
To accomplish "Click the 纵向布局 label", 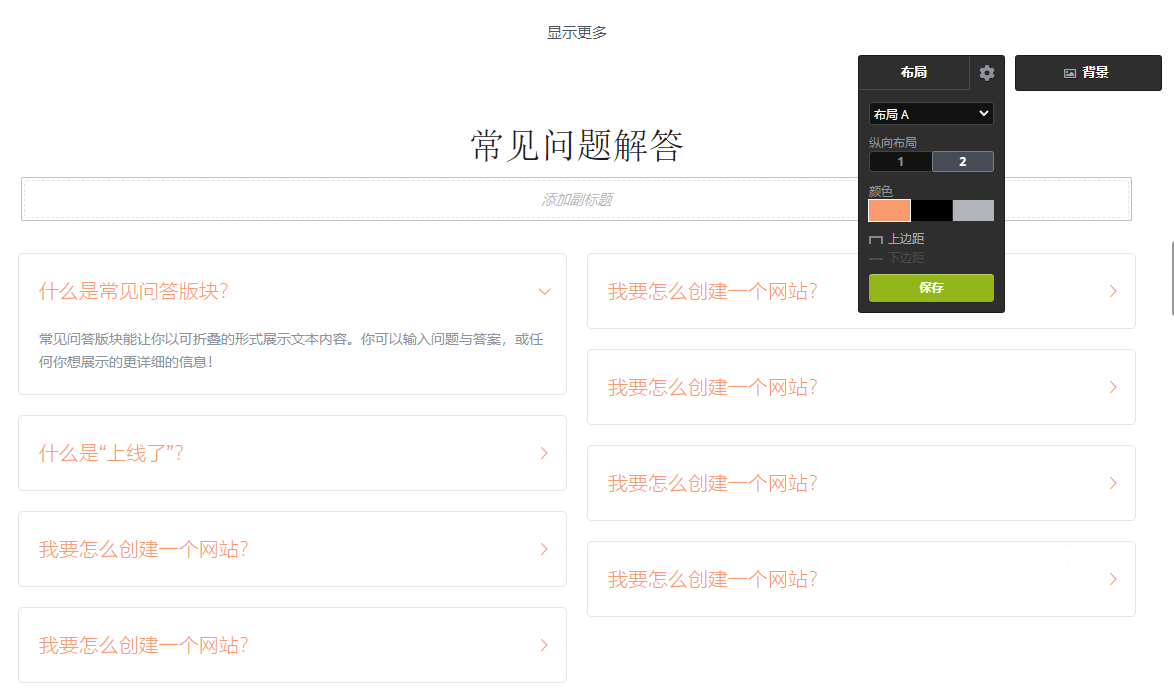I will [892, 142].
